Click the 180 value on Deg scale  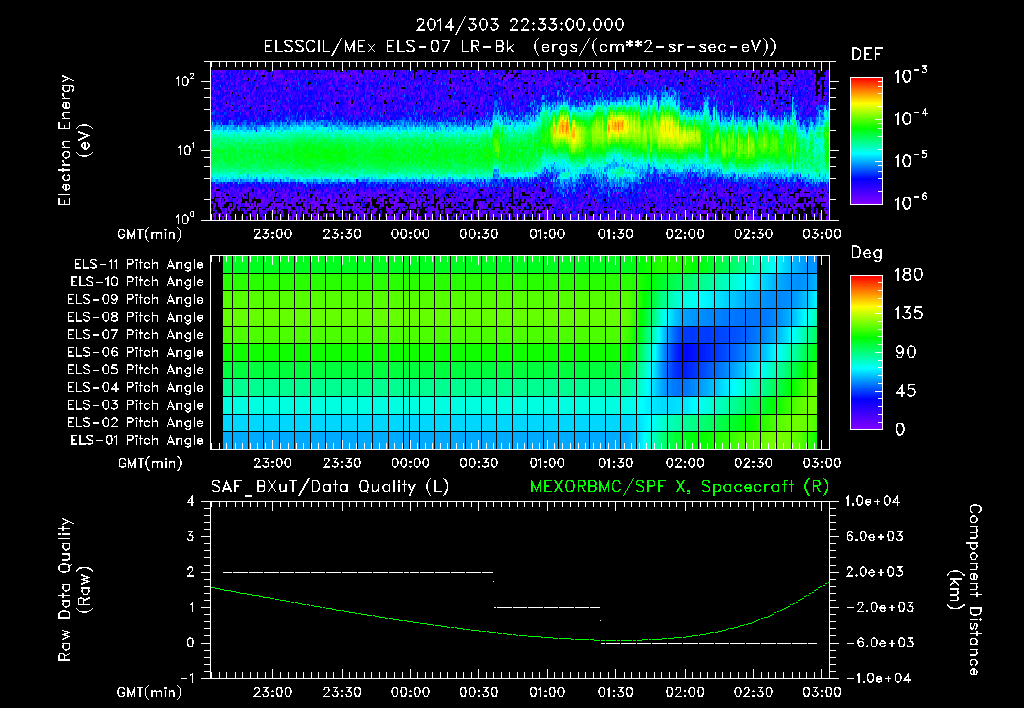point(908,275)
